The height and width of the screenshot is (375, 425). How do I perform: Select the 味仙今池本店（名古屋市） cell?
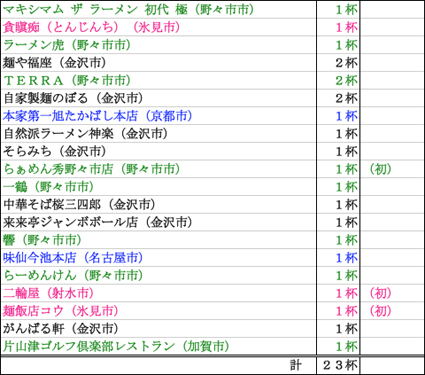click(158, 258)
